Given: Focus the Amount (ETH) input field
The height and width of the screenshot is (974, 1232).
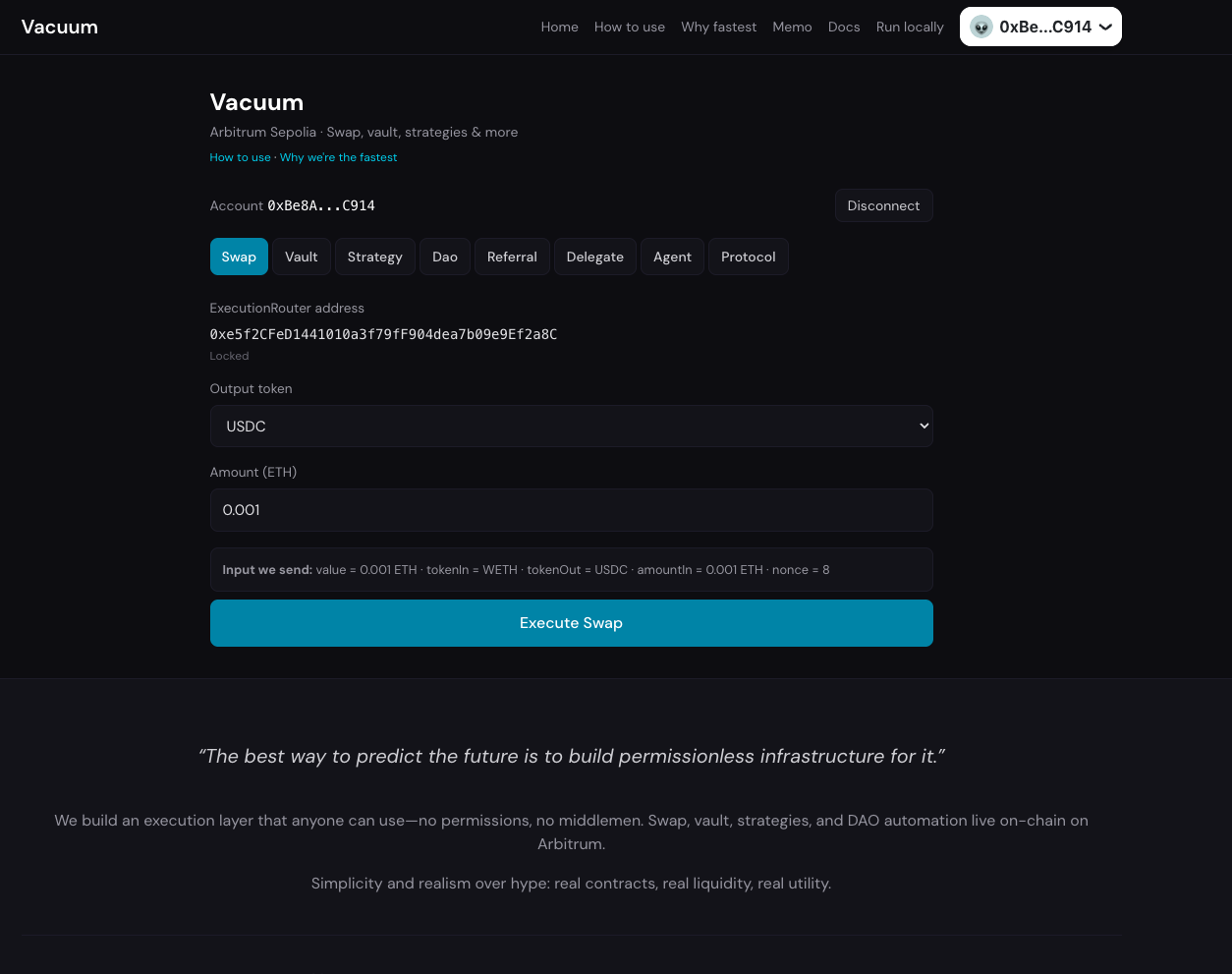Looking at the screenshot, I should 571,510.
